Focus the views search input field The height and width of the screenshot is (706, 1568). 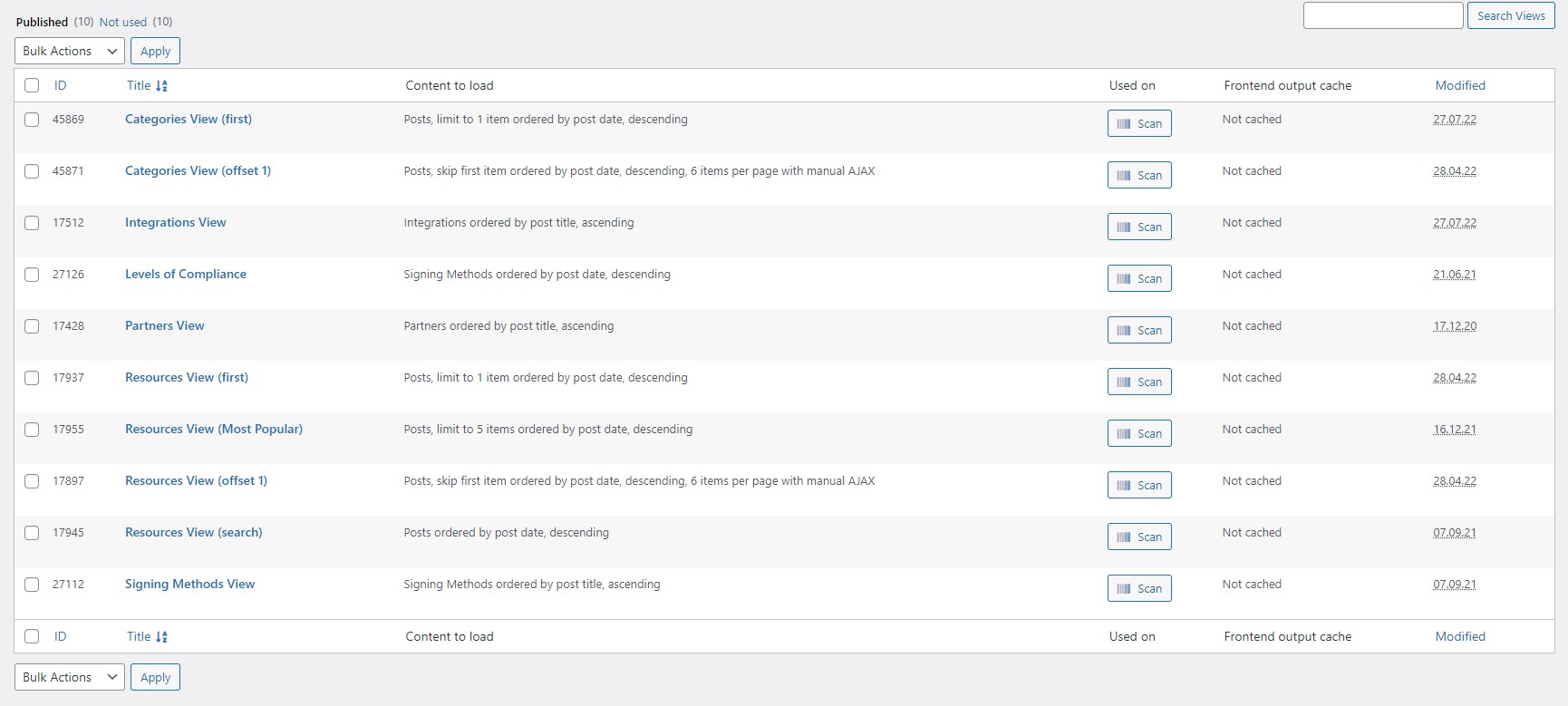pos(1383,15)
